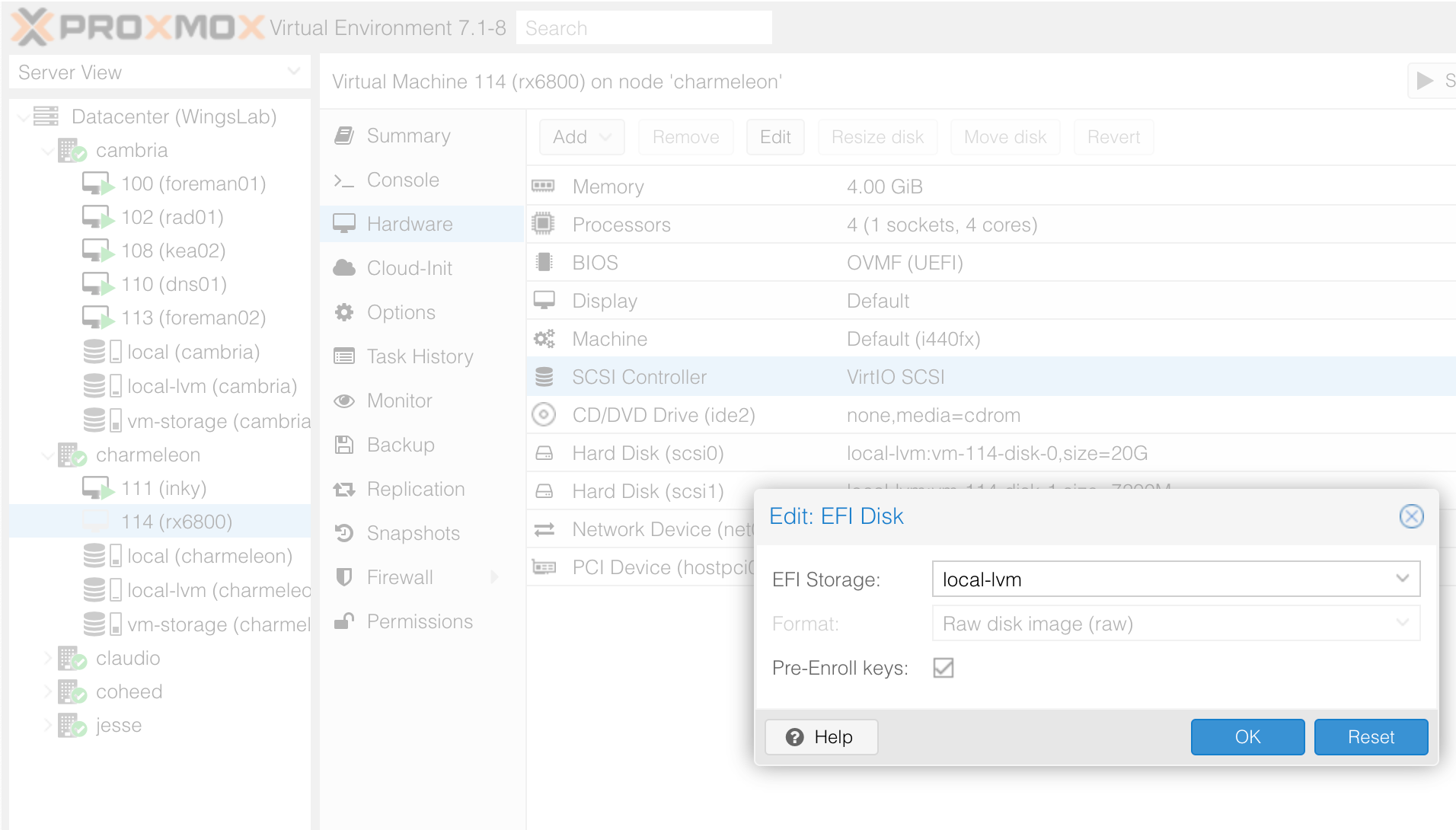1456x830 pixels.
Task: Click the Memory row icon
Action: [543, 186]
